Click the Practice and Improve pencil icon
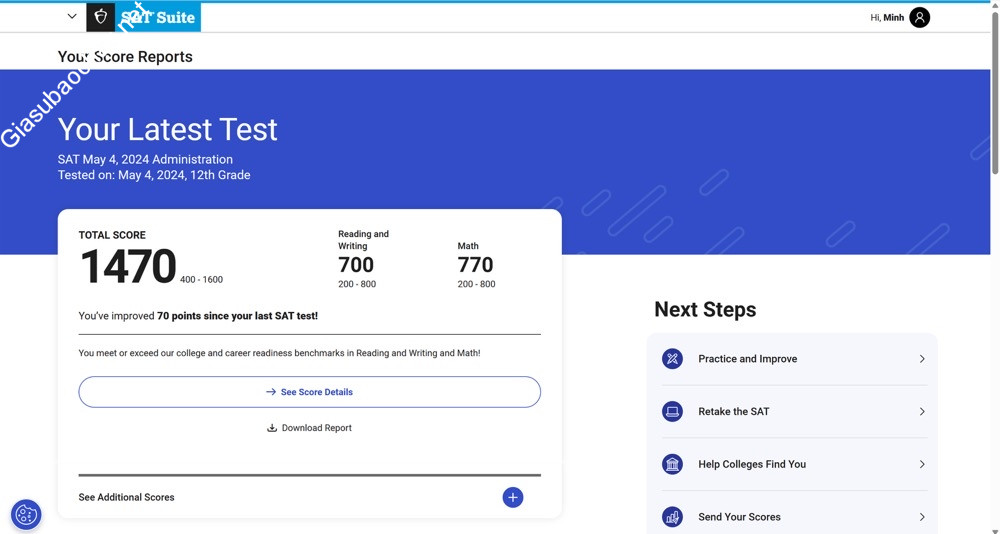The width and height of the screenshot is (1000, 534). point(672,359)
